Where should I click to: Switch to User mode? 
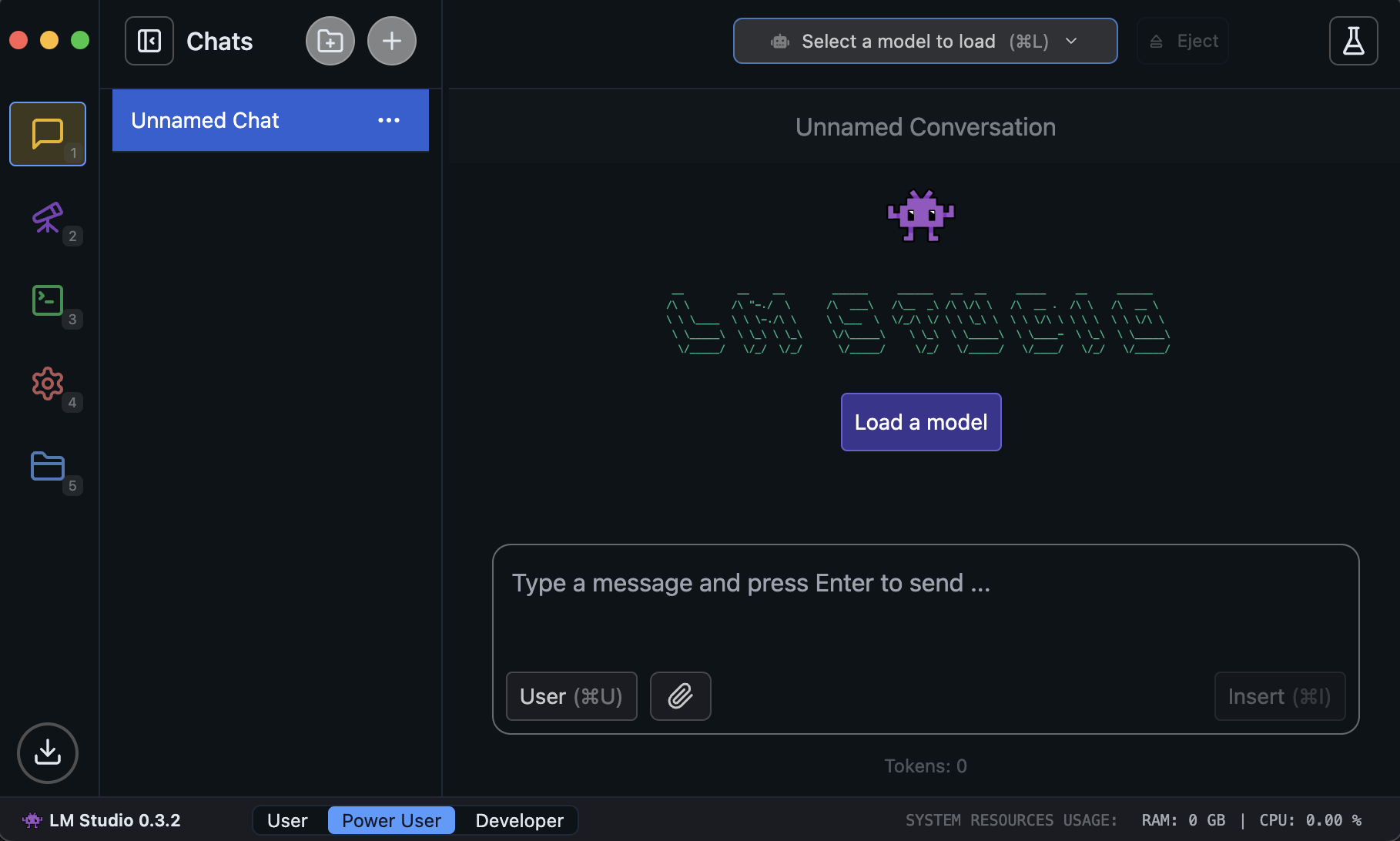click(x=287, y=820)
